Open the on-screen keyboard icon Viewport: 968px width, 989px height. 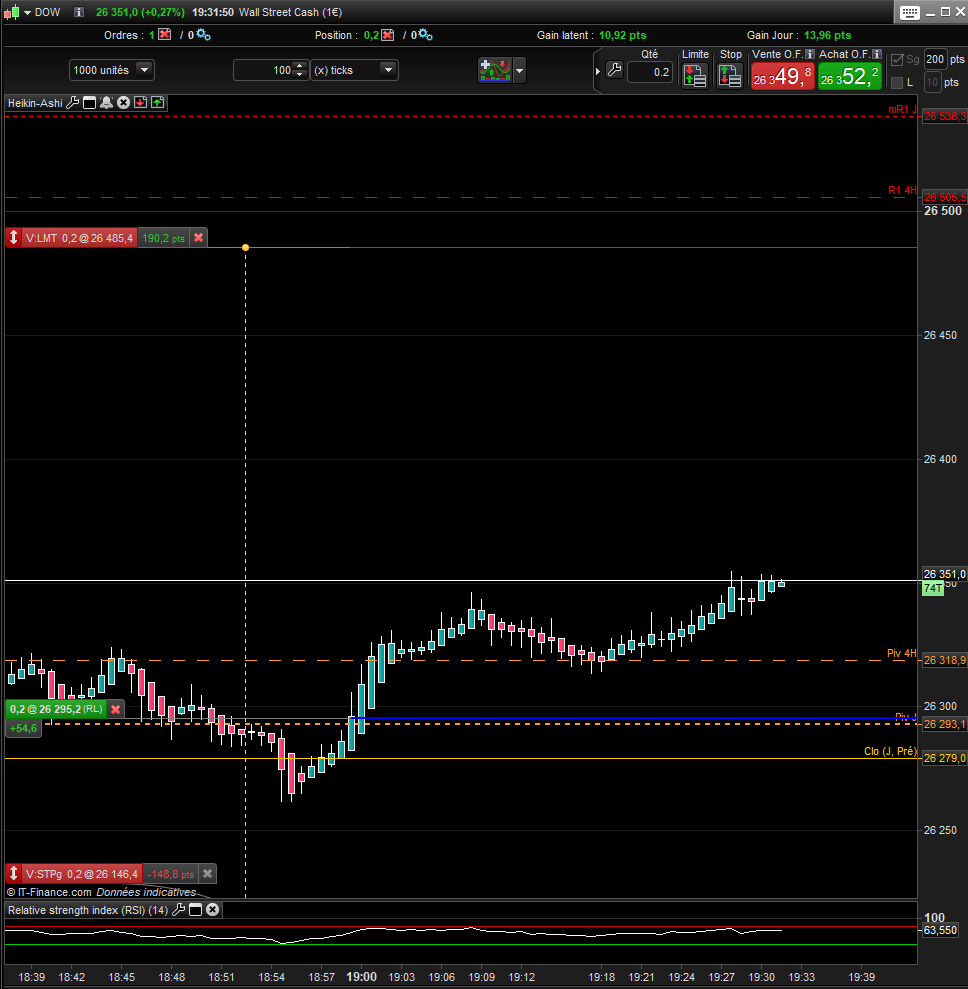[909, 13]
